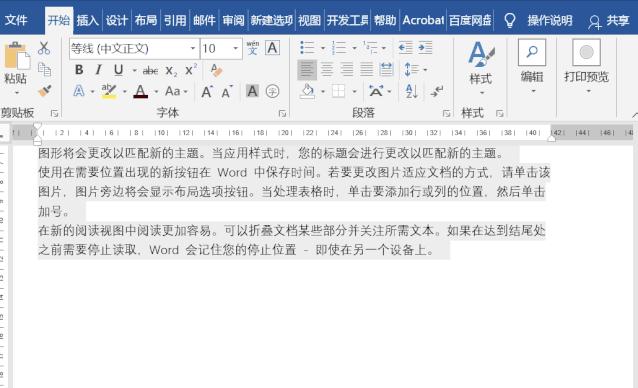Open the Styles gallery button

(x=481, y=67)
